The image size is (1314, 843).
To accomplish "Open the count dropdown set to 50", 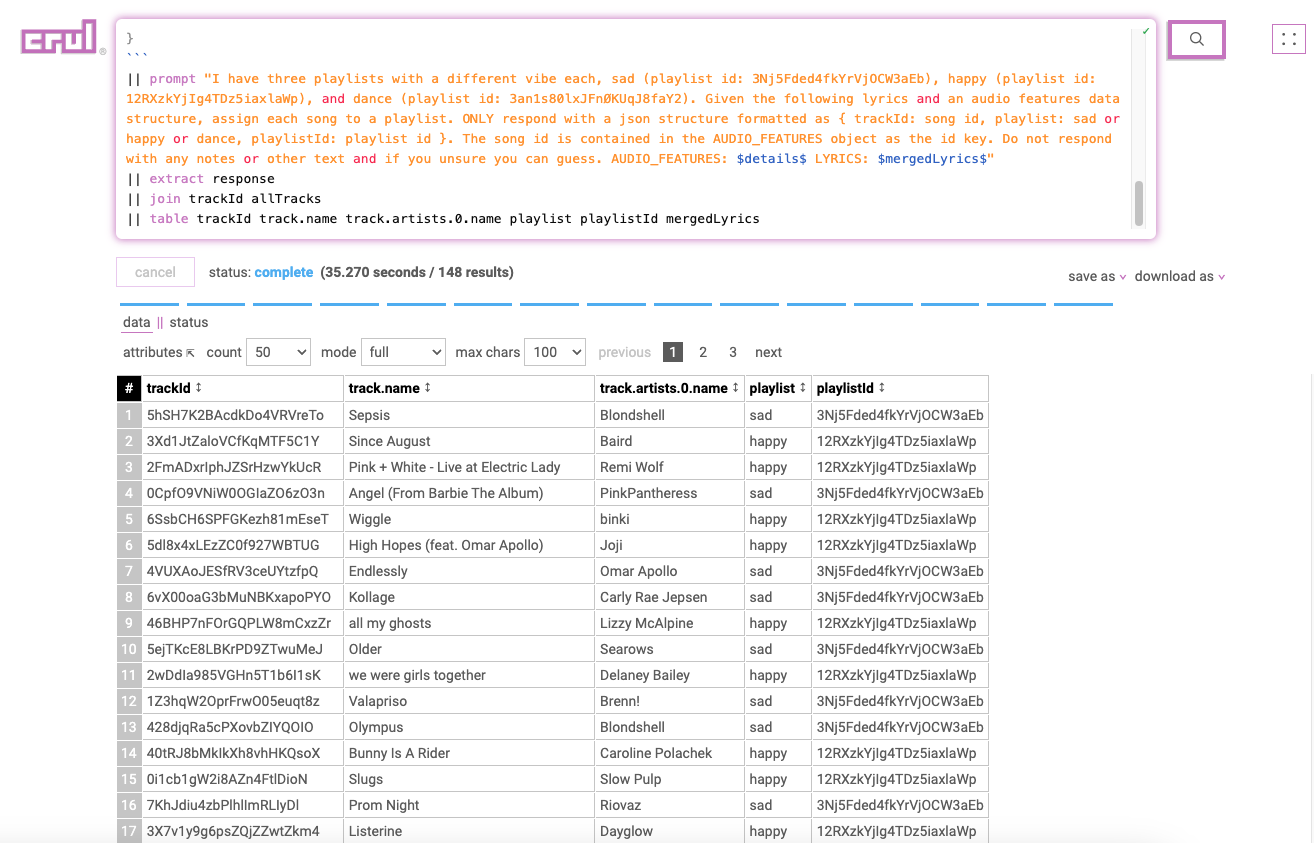I will click(x=278, y=352).
